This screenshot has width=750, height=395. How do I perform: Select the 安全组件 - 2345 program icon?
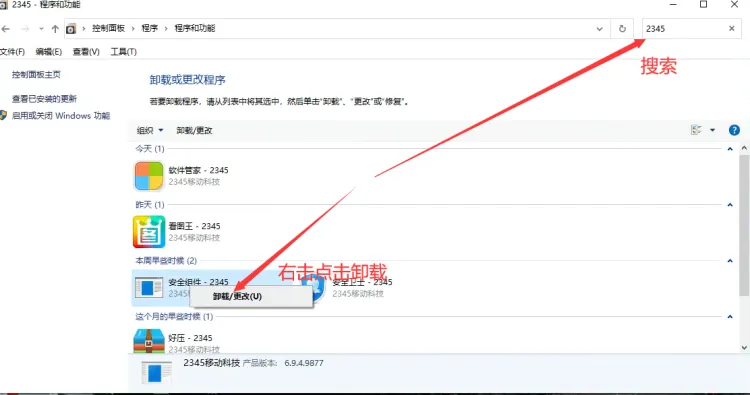(x=149, y=288)
